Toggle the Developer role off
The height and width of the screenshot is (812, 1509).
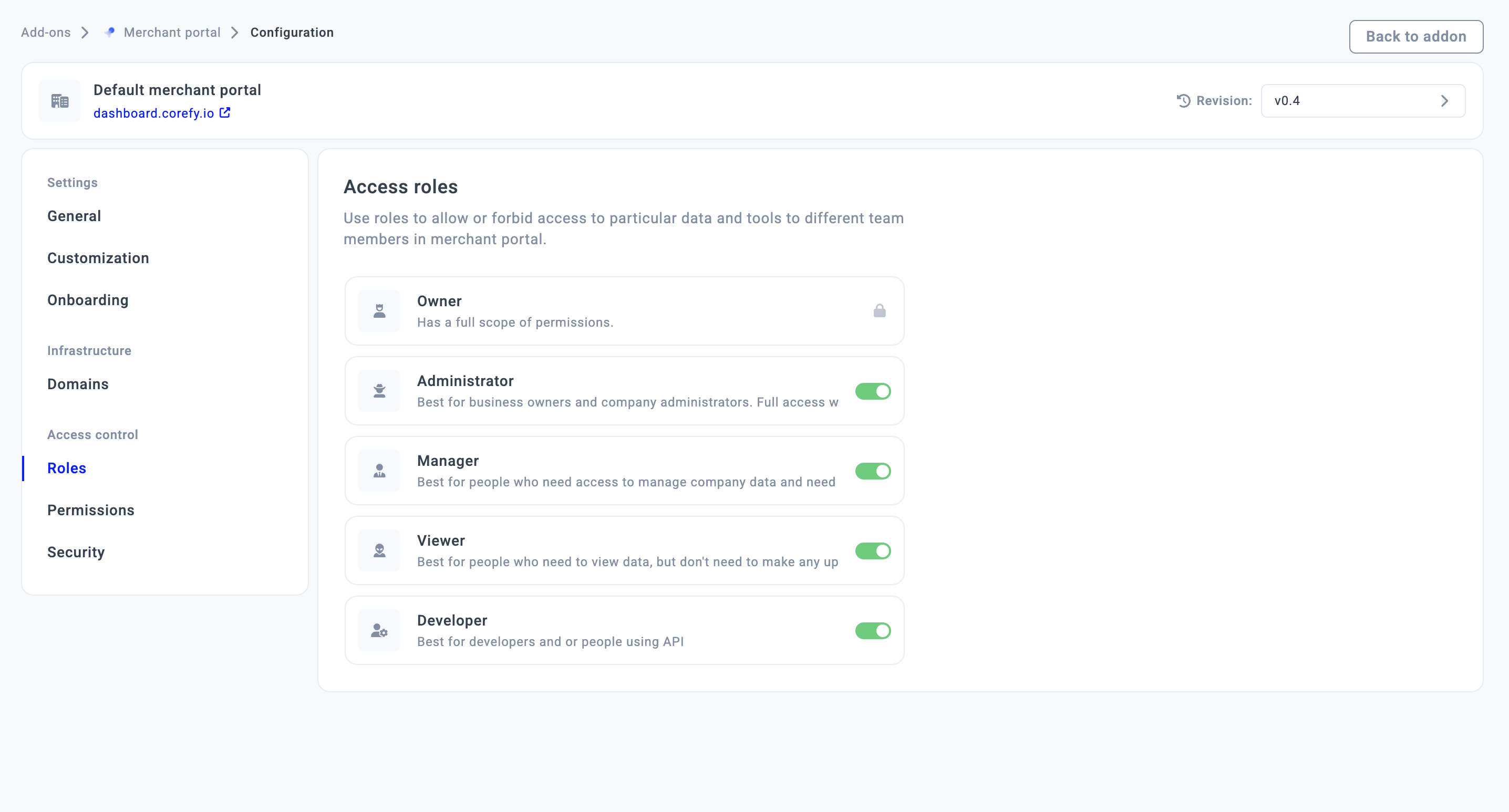click(x=872, y=630)
